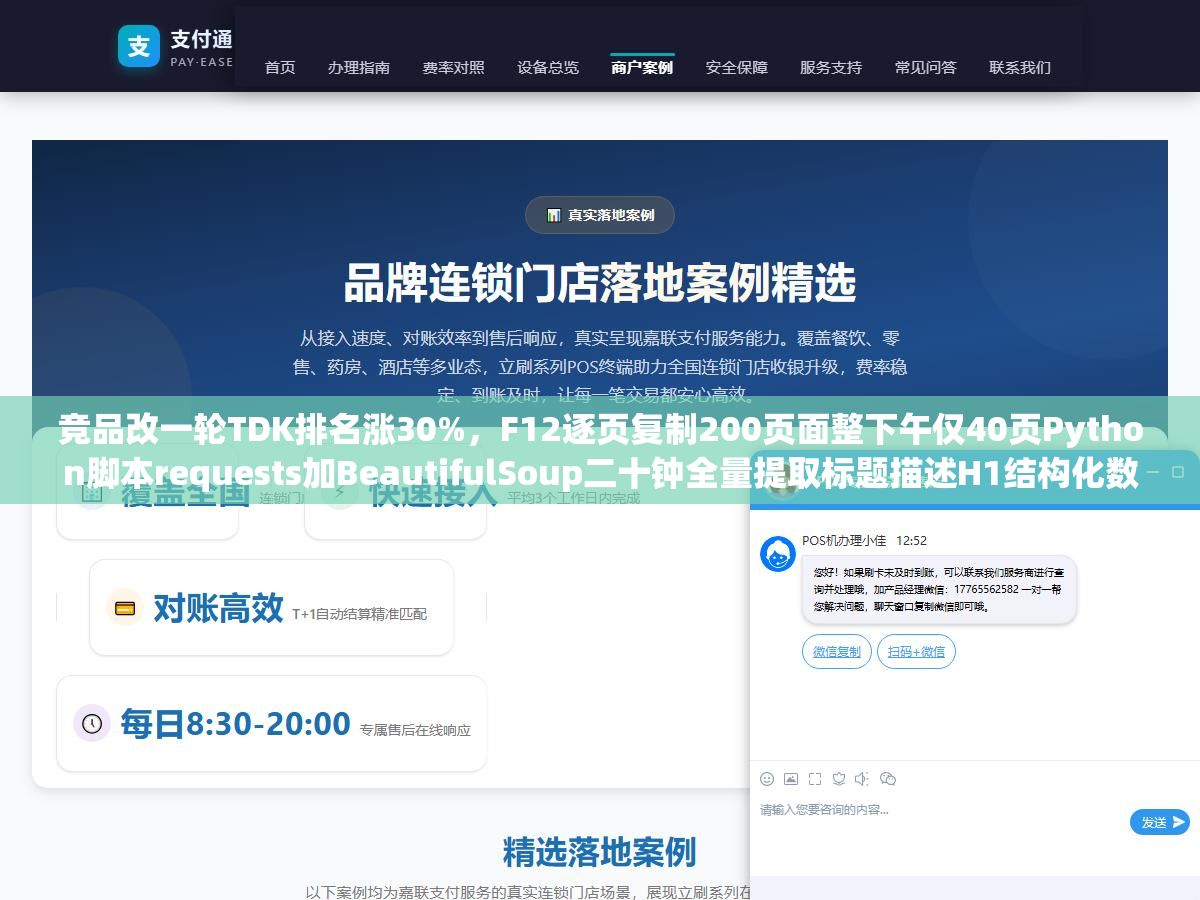Open the 首页 nav item
The image size is (1200, 900).
(280, 67)
